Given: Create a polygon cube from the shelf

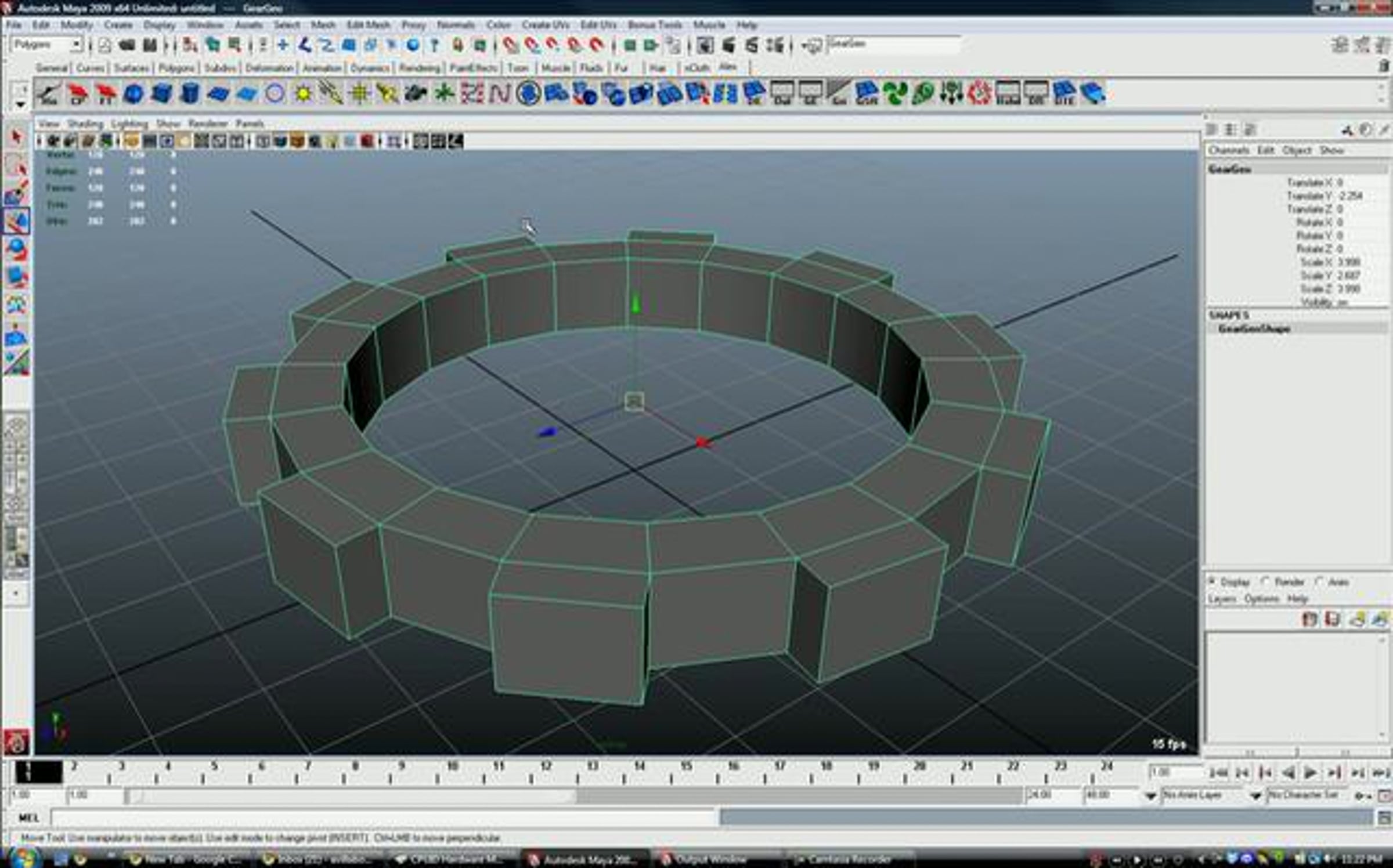Looking at the screenshot, I should 161,93.
